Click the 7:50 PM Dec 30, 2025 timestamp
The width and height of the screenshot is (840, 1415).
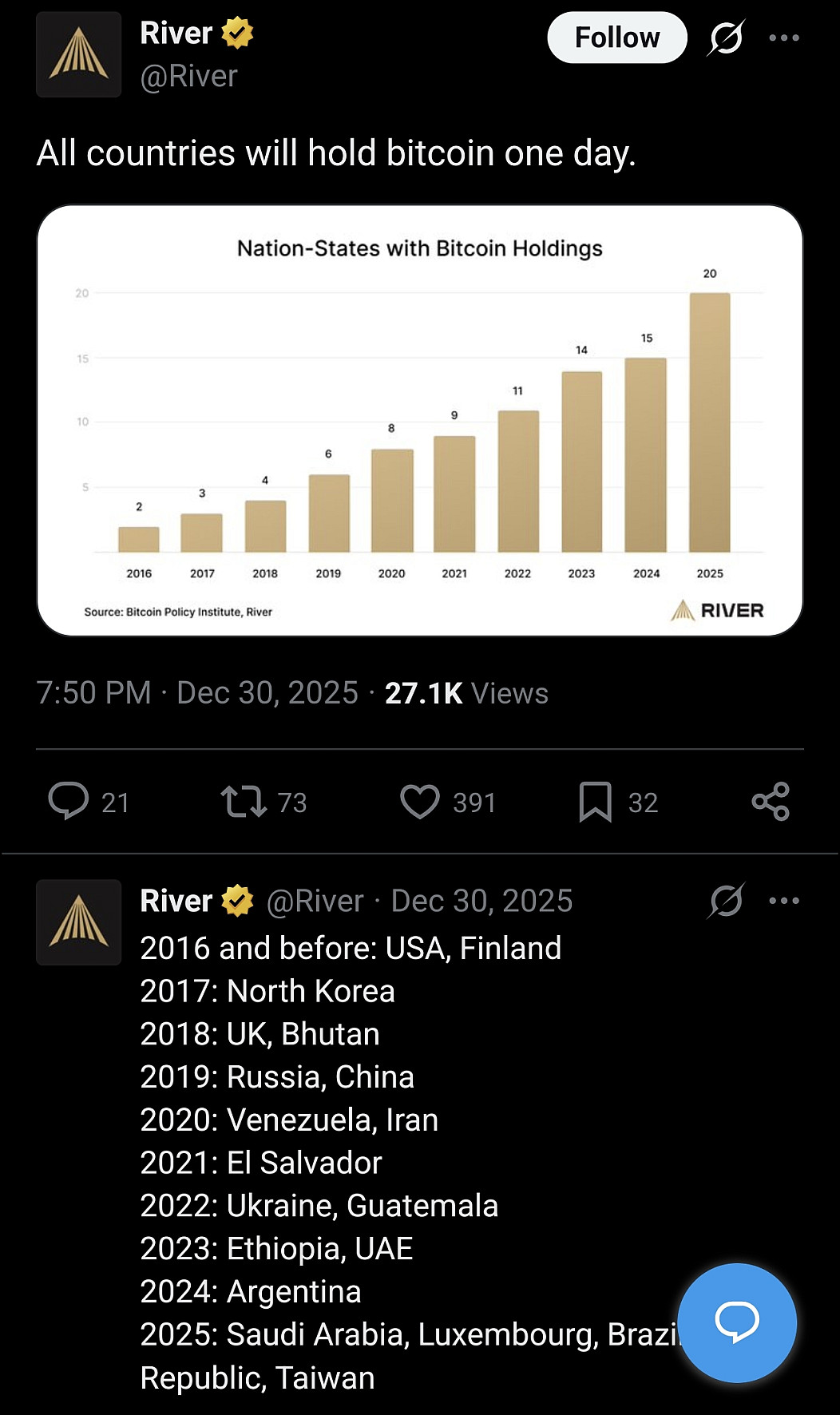pos(197,693)
